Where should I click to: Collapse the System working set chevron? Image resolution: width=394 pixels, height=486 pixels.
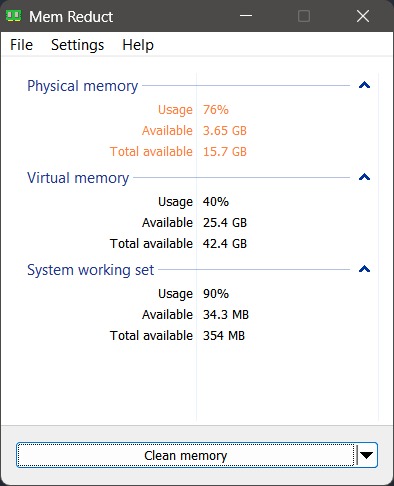click(x=364, y=269)
